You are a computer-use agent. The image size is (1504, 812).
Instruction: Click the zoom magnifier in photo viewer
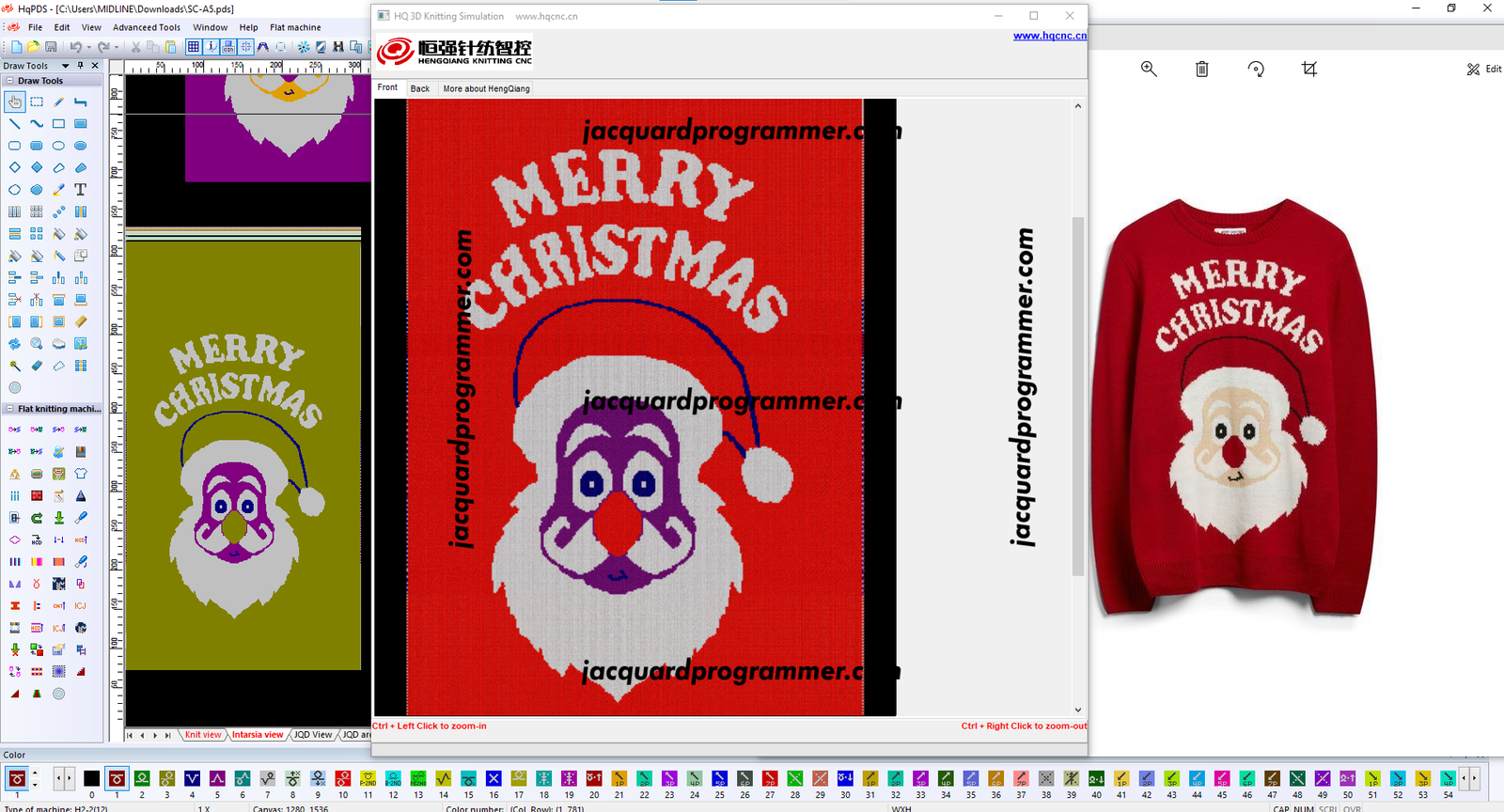click(x=1149, y=70)
